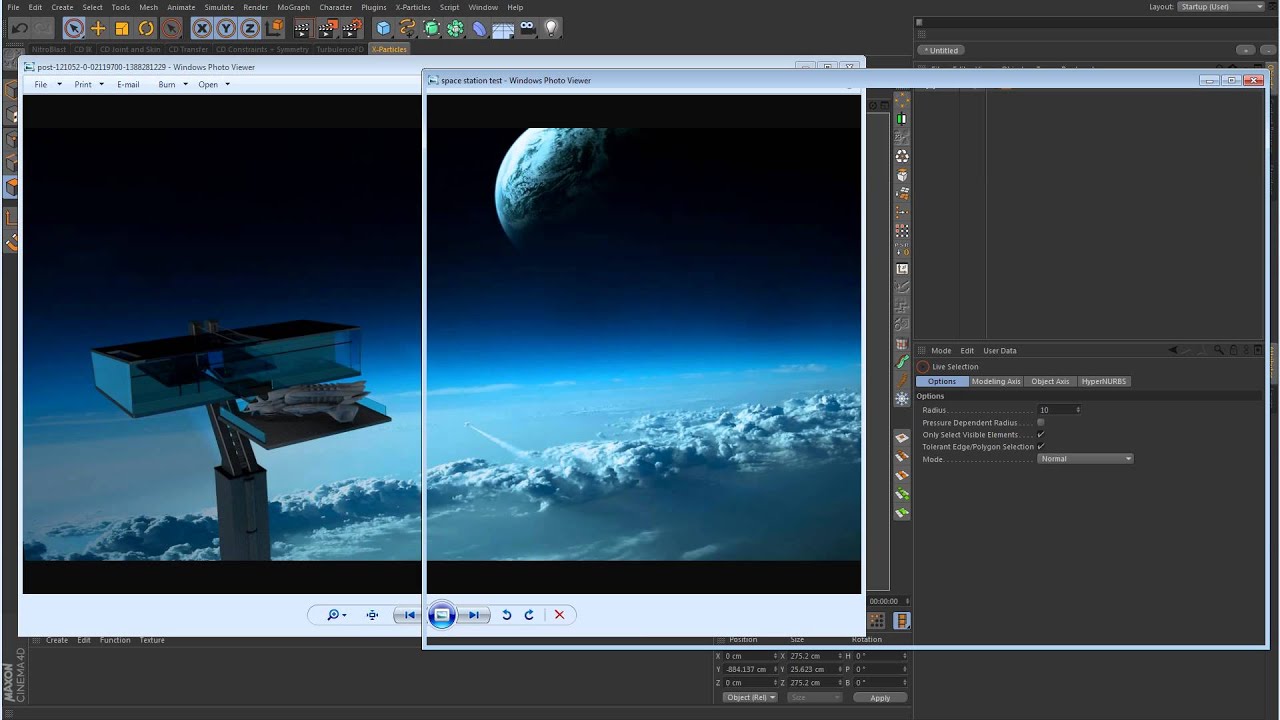The image size is (1280, 720).
Task: Open the Script menu
Action: 450,7
